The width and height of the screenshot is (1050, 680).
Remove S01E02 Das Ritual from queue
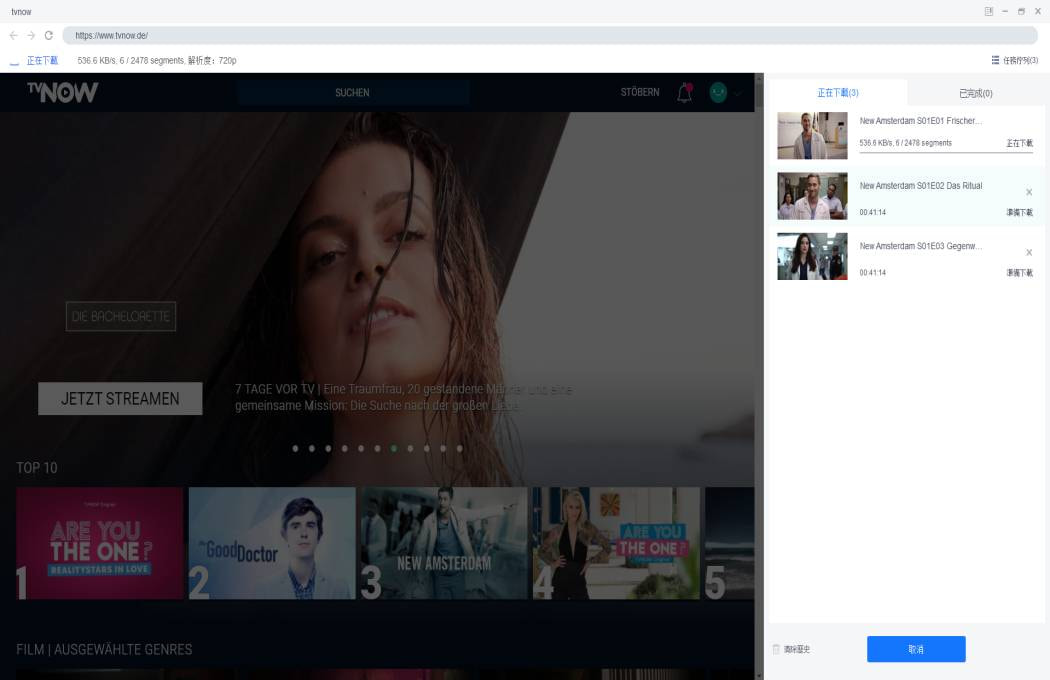[x=1029, y=192]
